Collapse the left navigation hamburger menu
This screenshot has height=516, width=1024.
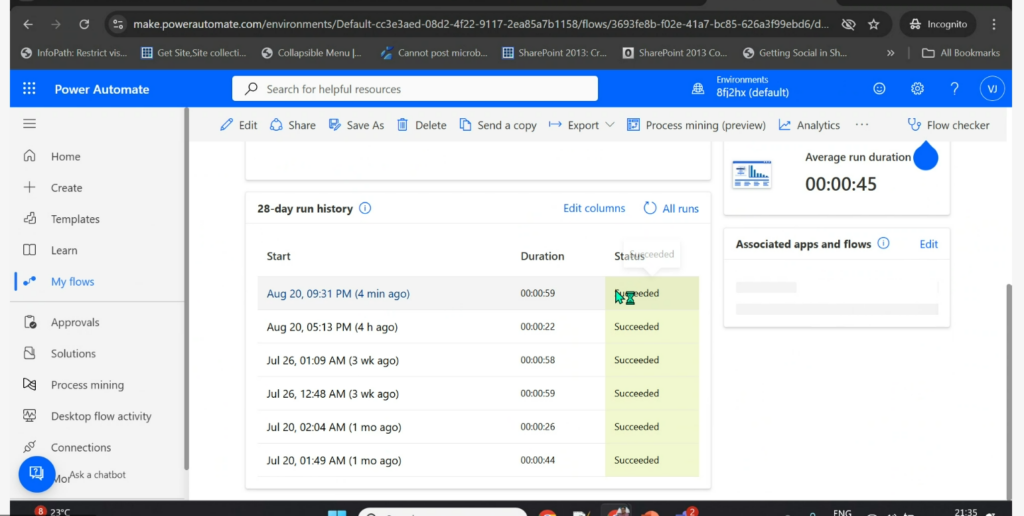tap(29, 123)
